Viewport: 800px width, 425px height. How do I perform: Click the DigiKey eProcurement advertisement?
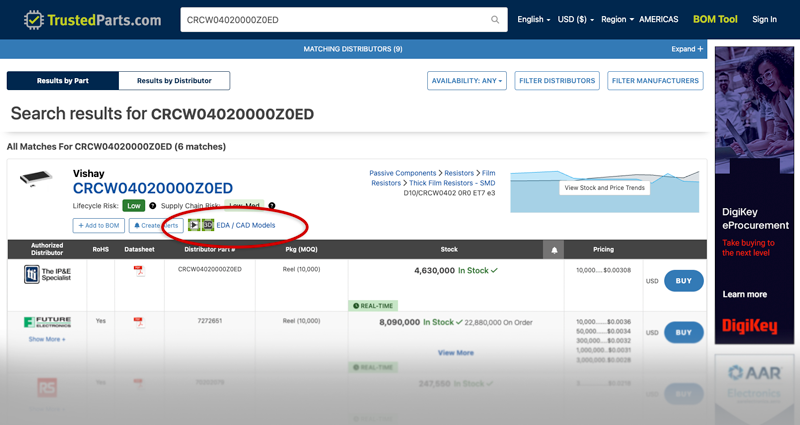[754, 195]
